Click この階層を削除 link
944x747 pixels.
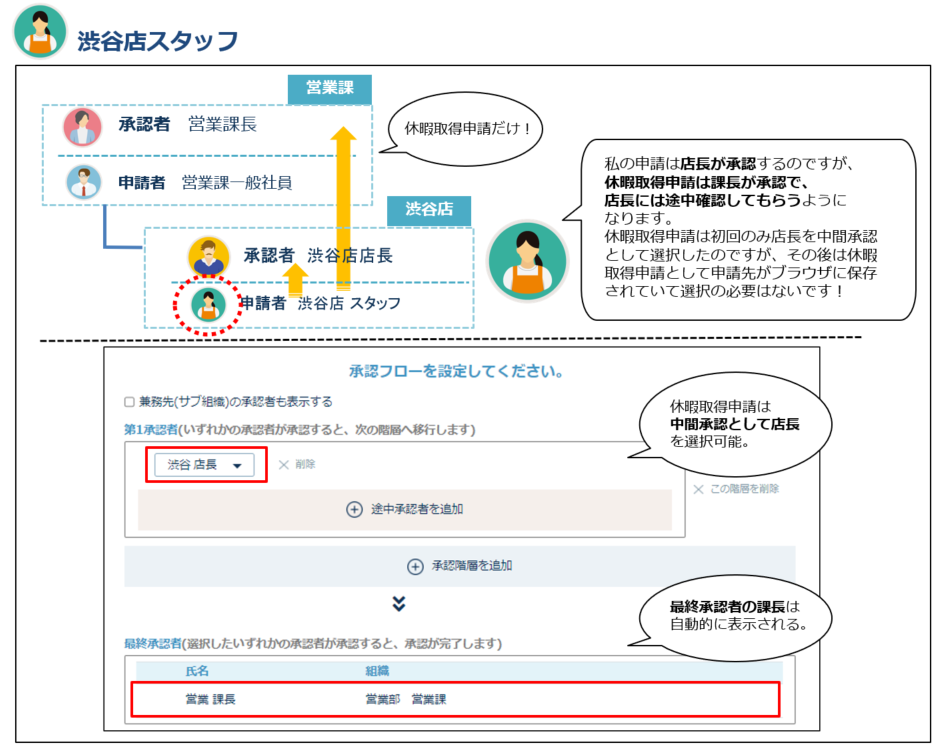(x=745, y=489)
